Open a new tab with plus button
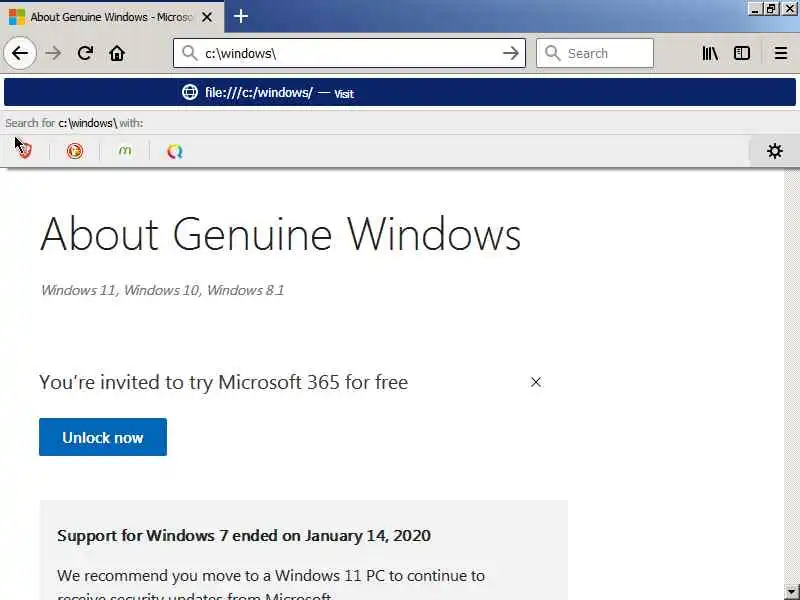Image resolution: width=800 pixels, height=600 pixels. (241, 17)
